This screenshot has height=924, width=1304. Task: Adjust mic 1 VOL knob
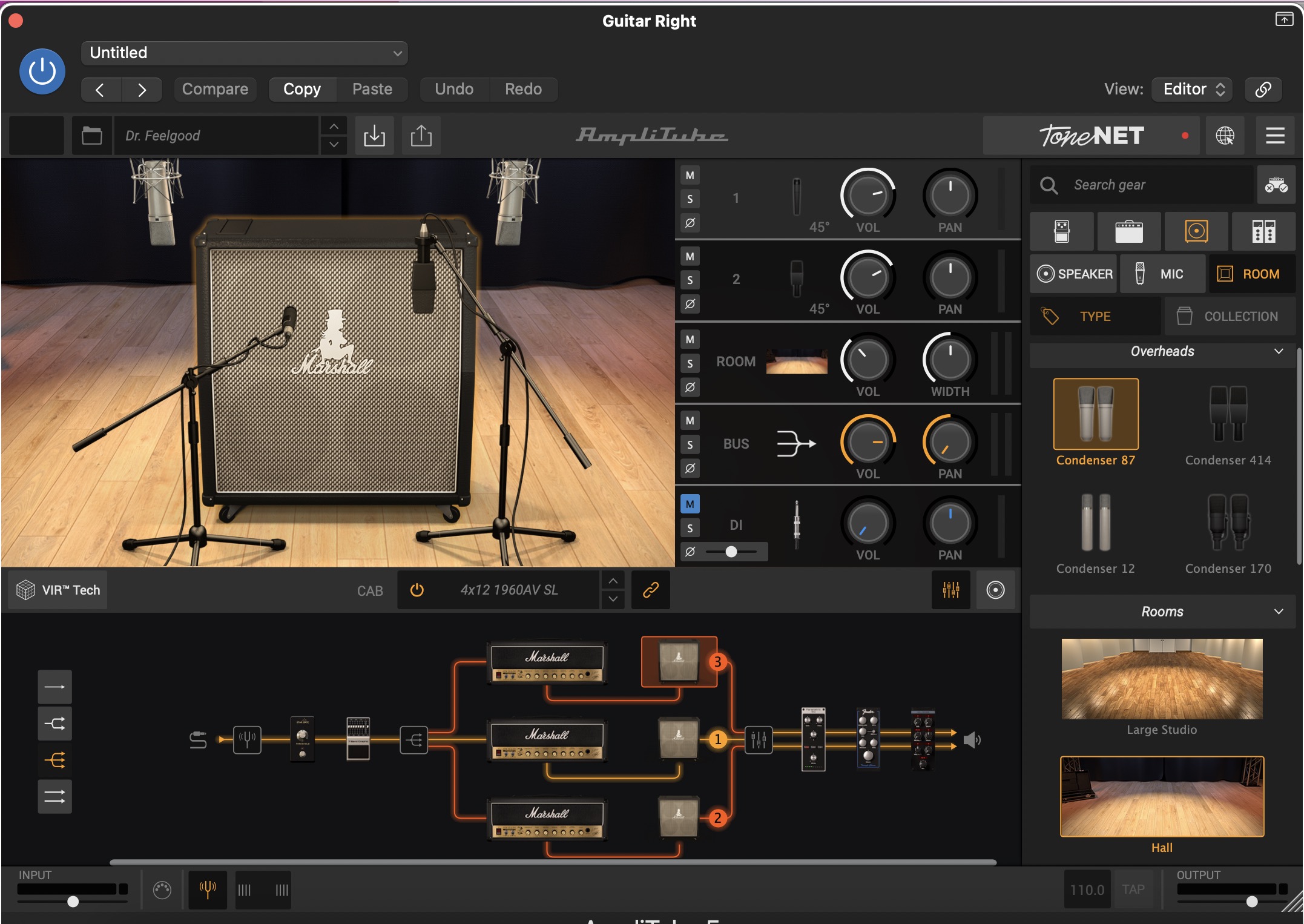point(868,196)
